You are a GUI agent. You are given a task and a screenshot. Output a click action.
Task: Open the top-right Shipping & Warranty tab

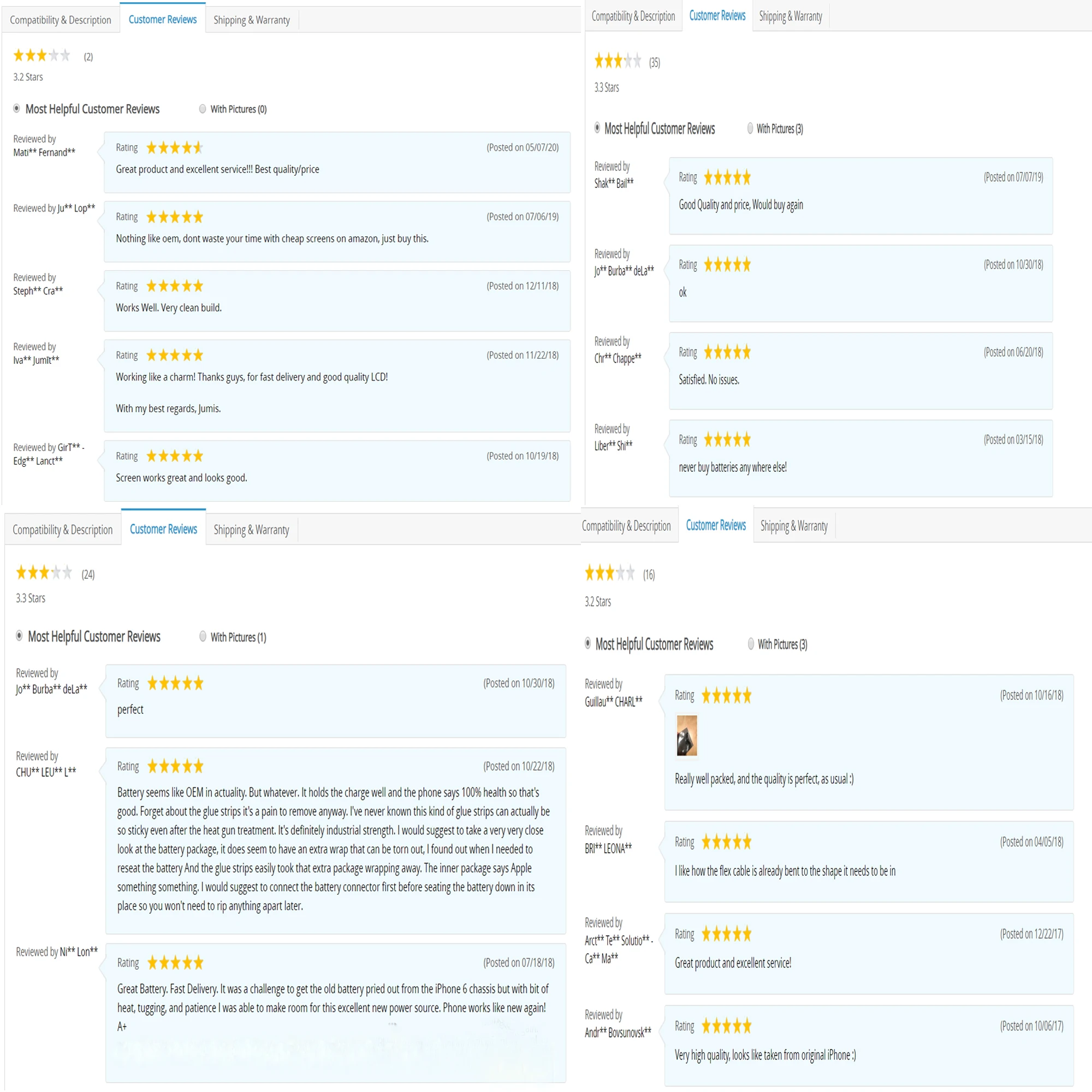pos(790,16)
